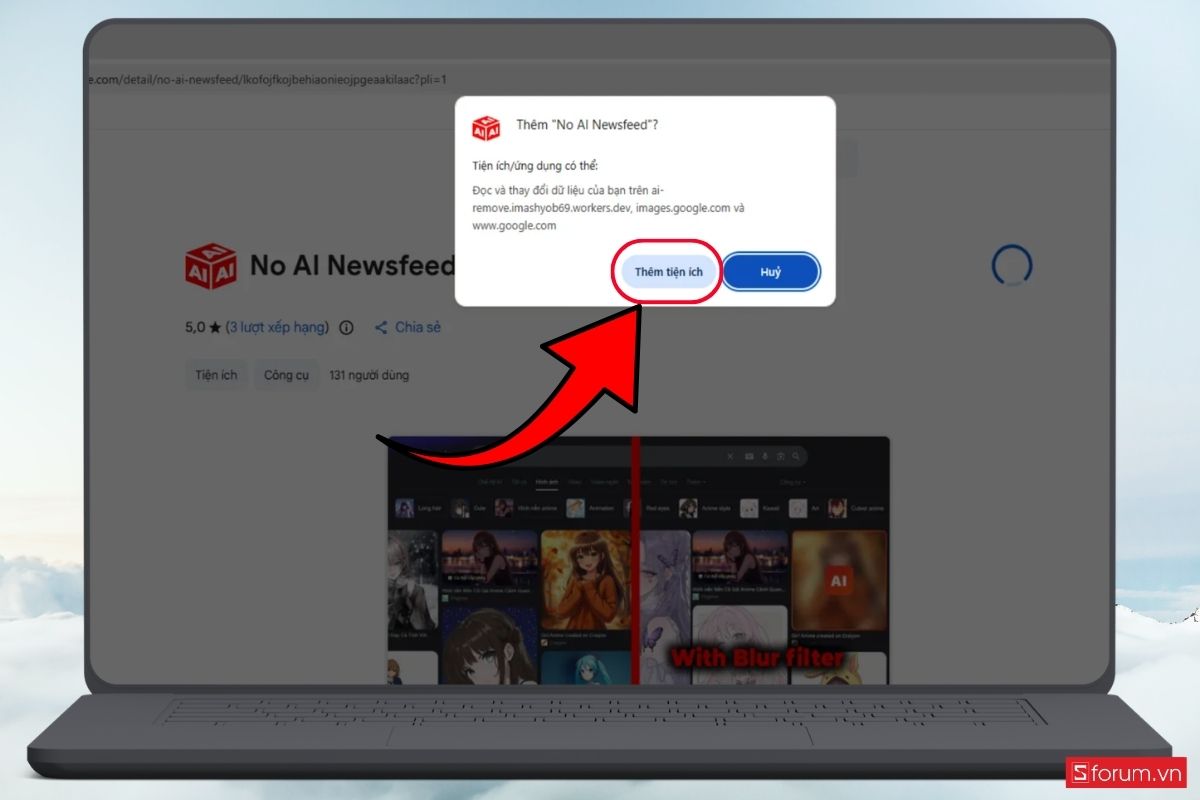Screen dimensions: 1200x800
Task: Click the No AI Newsfeed logo on page
Action: (211, 266)
